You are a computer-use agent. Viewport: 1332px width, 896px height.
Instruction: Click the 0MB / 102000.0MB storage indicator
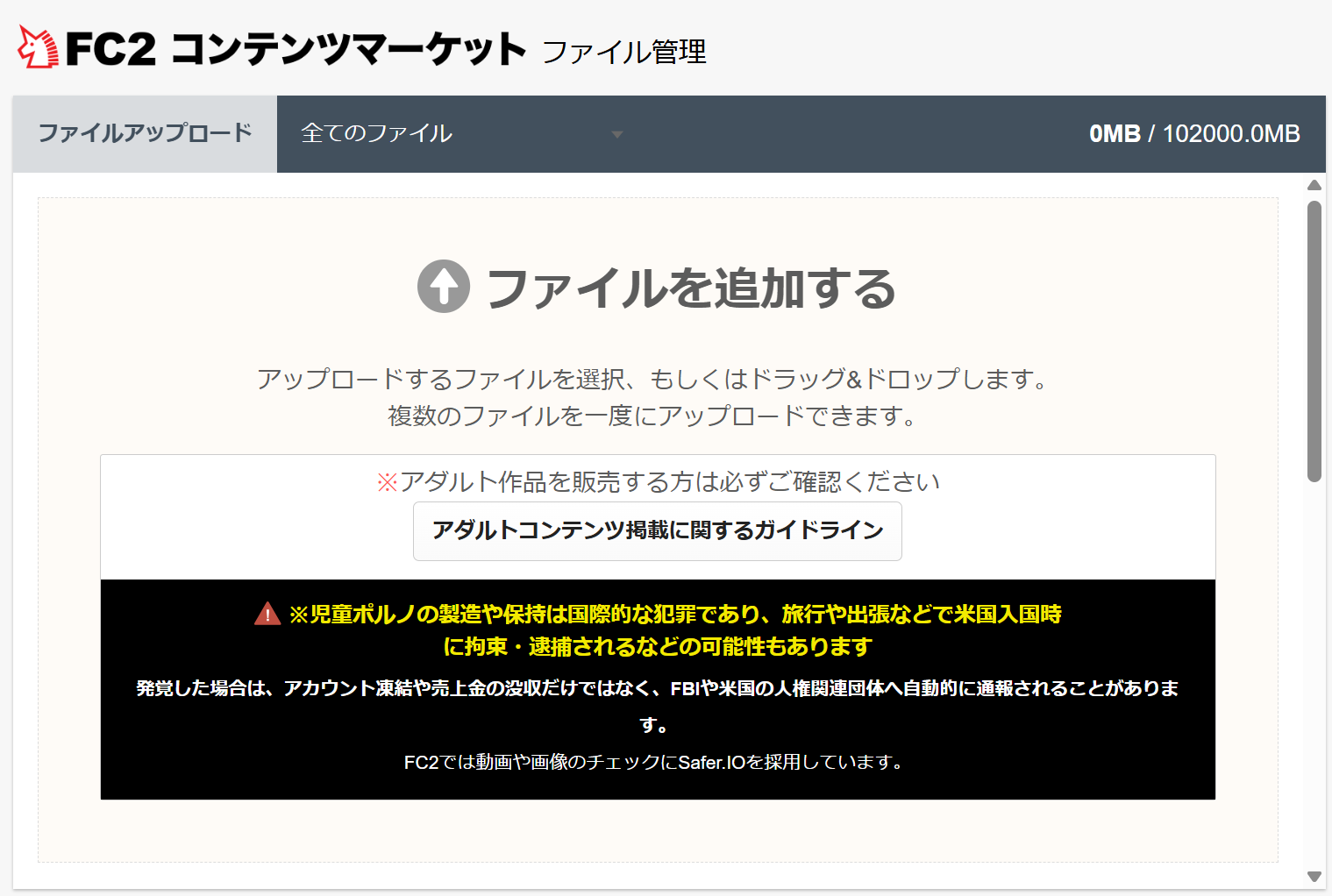click(1193, 133)
